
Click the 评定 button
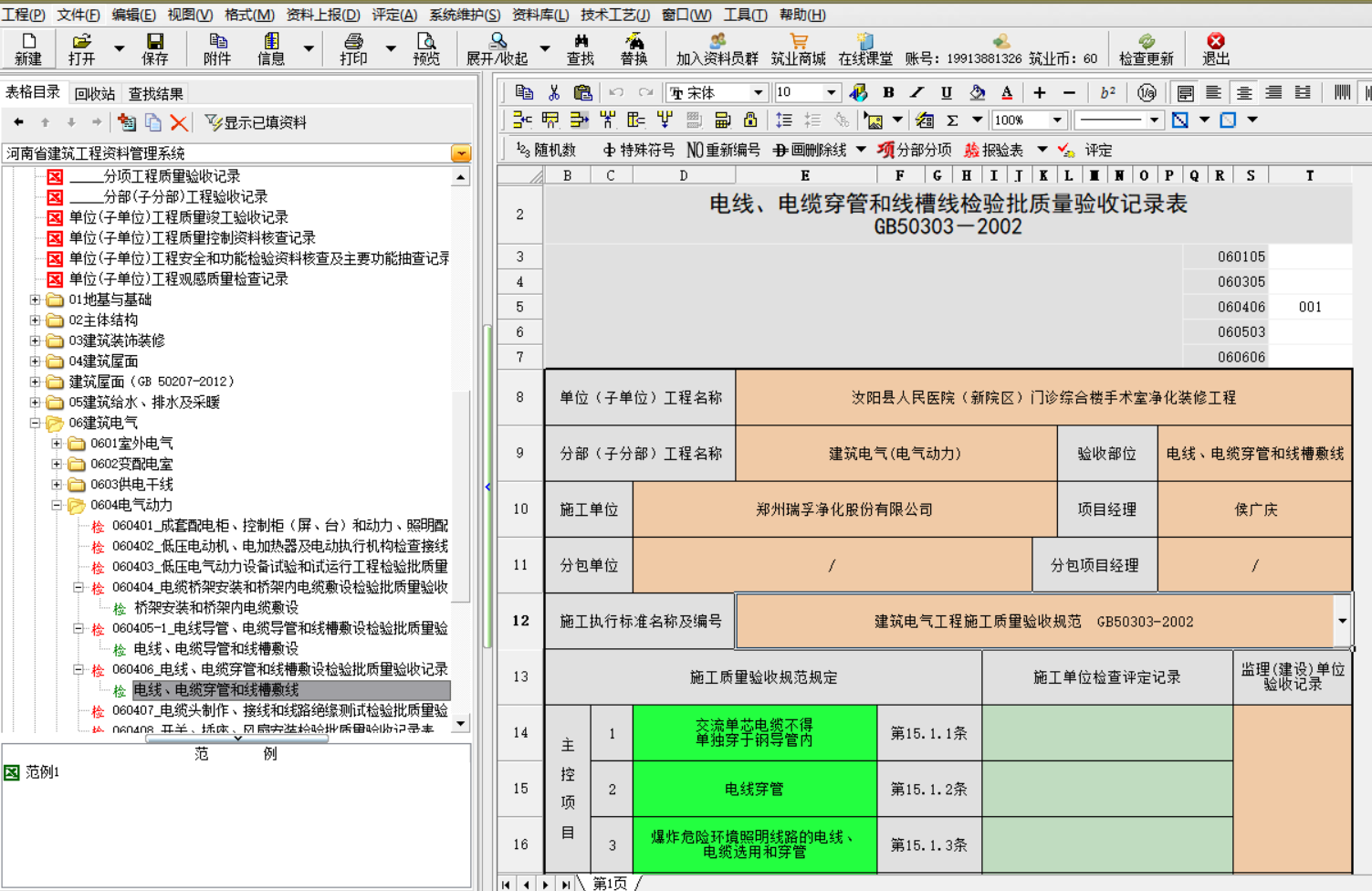tap(1085, 150)
